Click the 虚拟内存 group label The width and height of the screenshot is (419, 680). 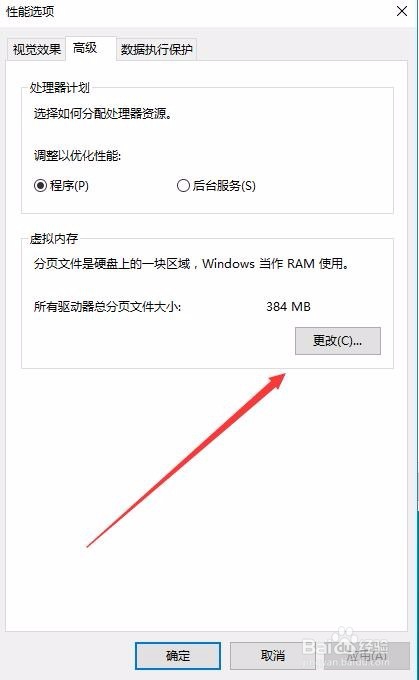click(54, 239)
